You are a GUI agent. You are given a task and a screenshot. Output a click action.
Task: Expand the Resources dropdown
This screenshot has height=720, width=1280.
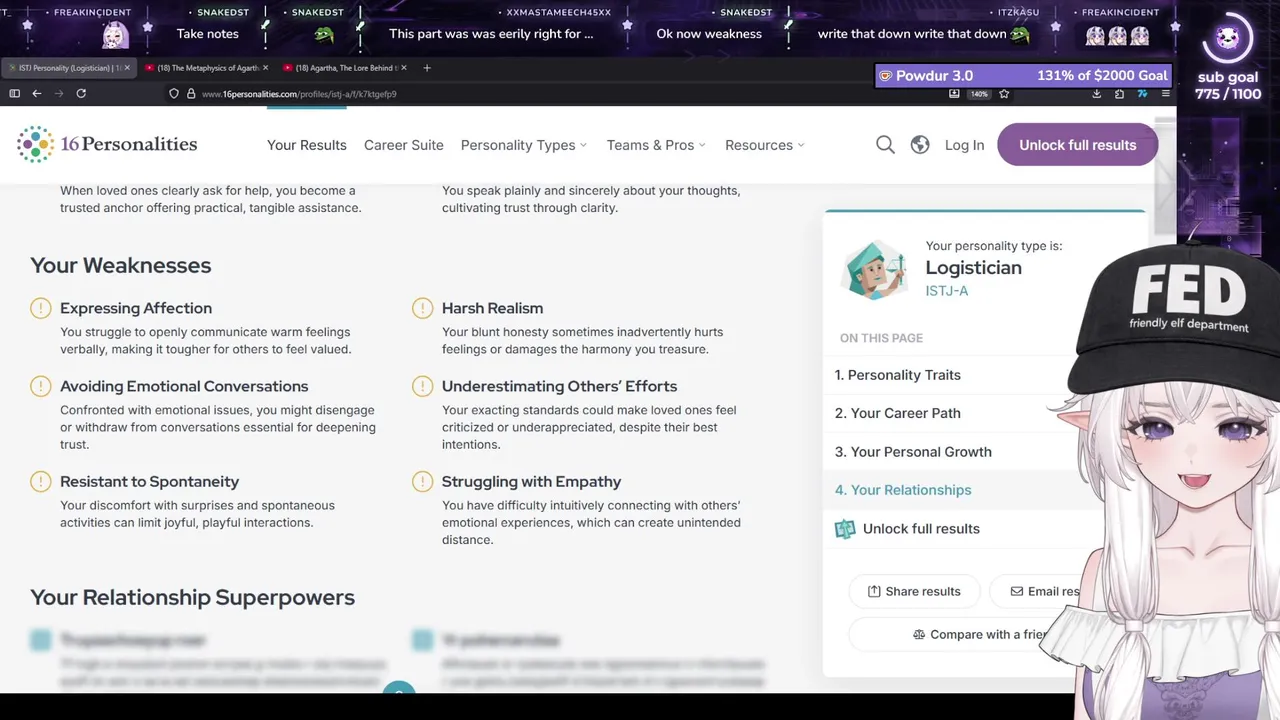click(765, 145)
